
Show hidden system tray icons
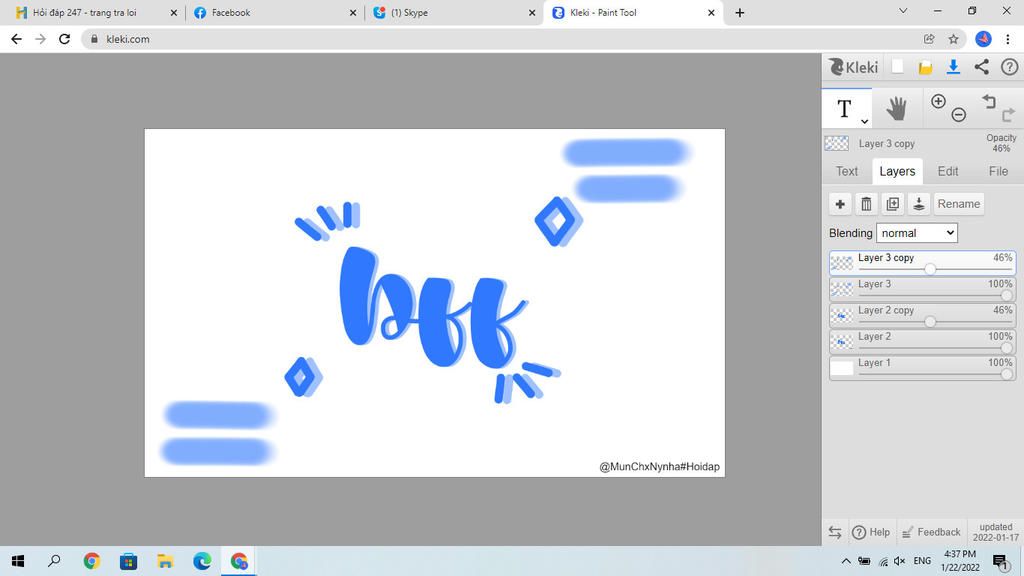pyautogui.click(x=846, y=561)
